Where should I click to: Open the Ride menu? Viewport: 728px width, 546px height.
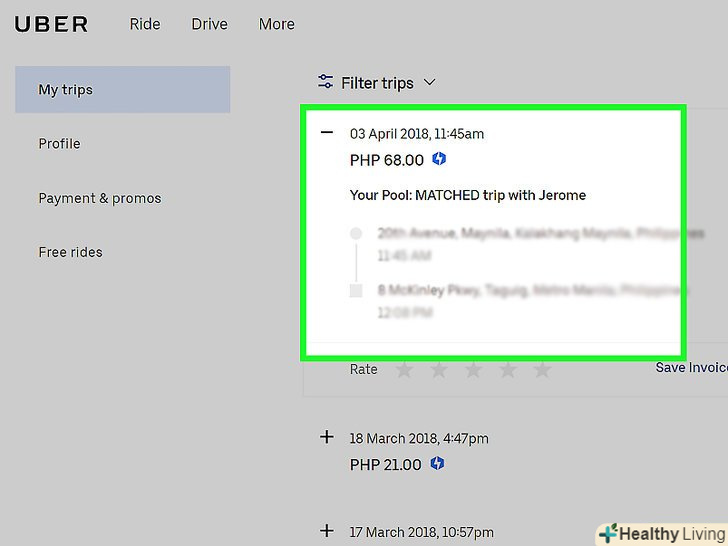pos(145,24)
